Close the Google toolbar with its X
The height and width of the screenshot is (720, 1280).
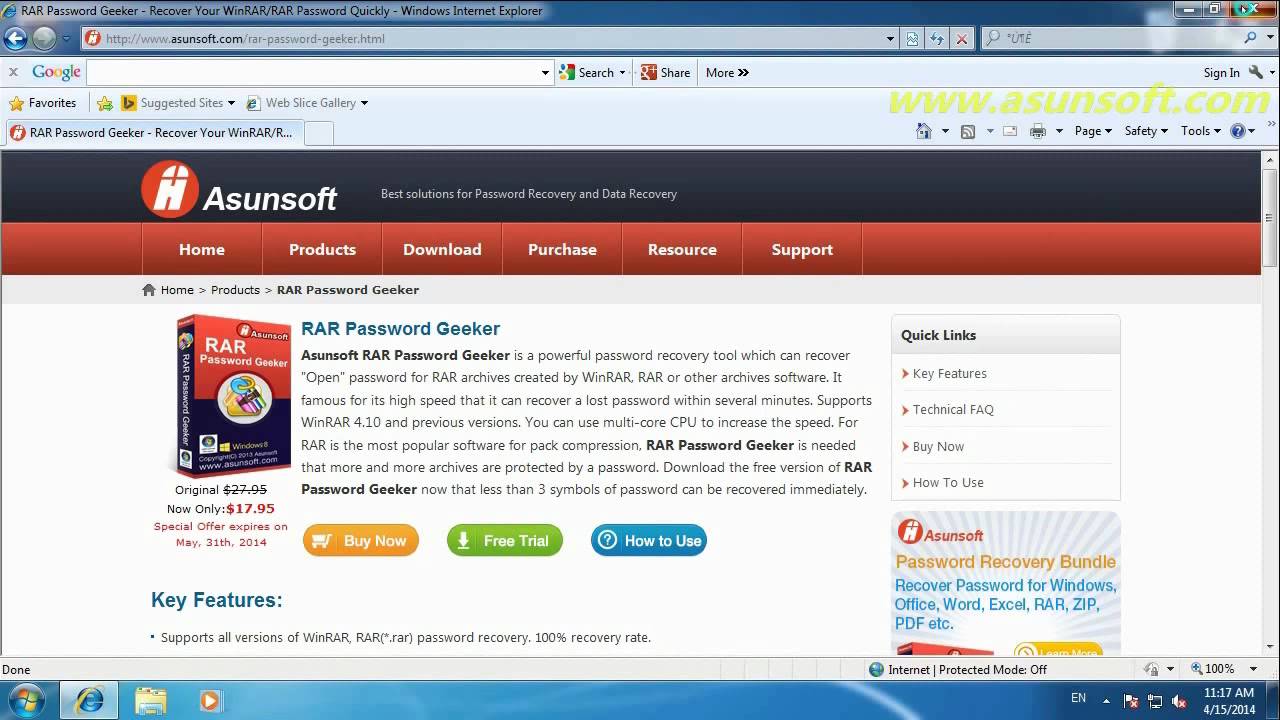(13, 72)
